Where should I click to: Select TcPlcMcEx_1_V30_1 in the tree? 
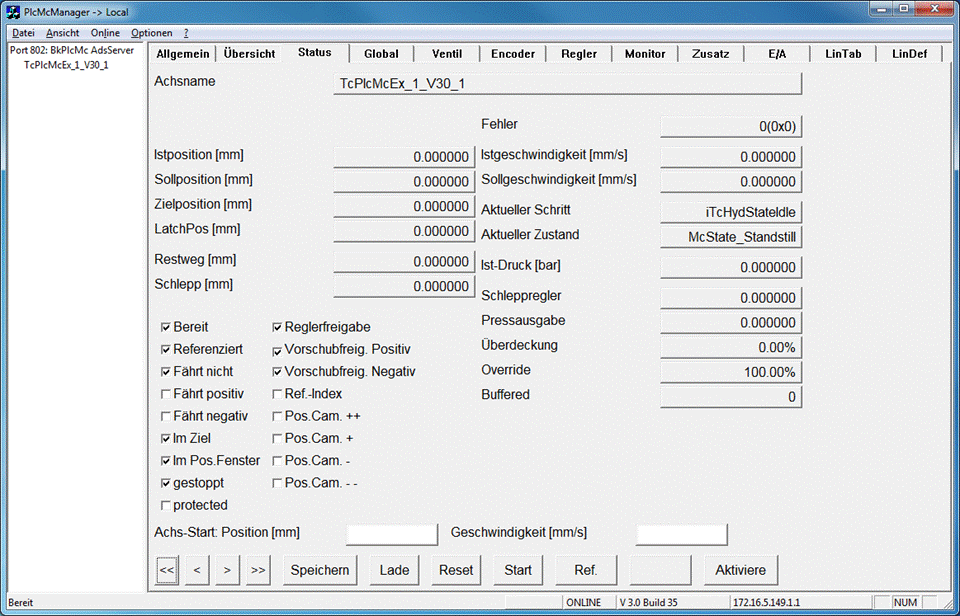(66, 65)
